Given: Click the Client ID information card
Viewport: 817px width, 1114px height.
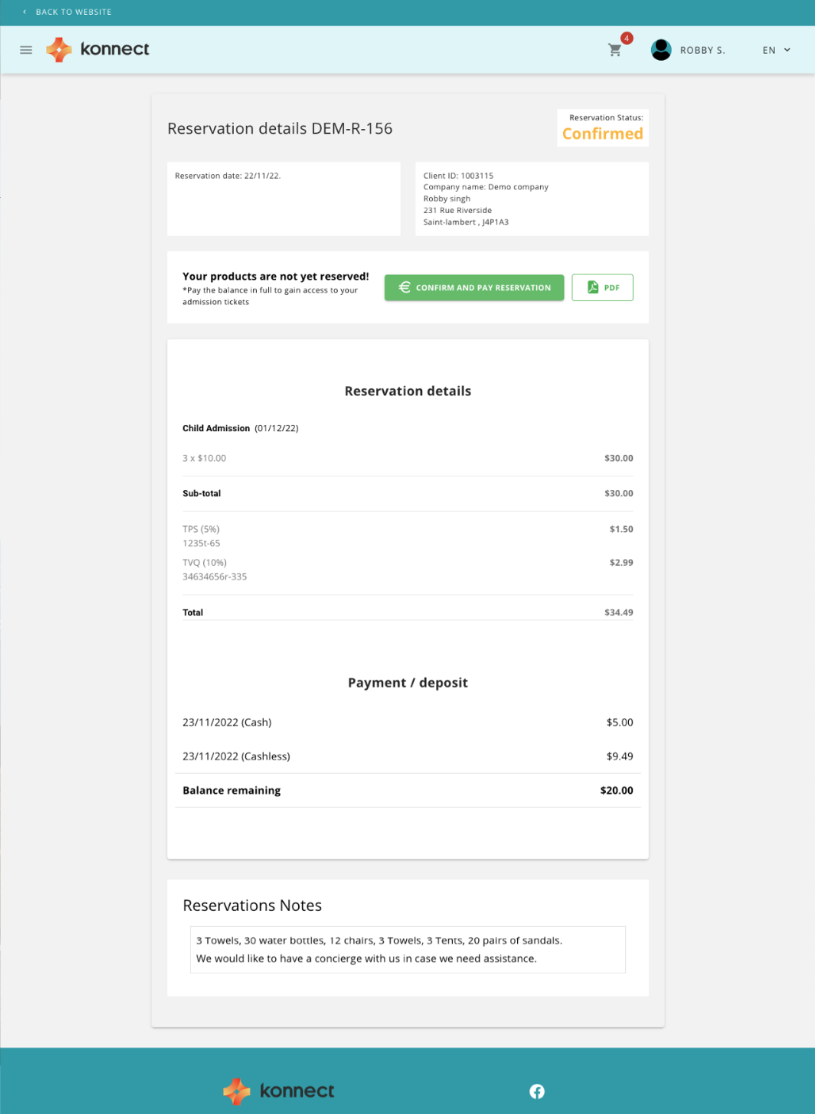Looking at the screenshot, I should [x=532, y=199].
